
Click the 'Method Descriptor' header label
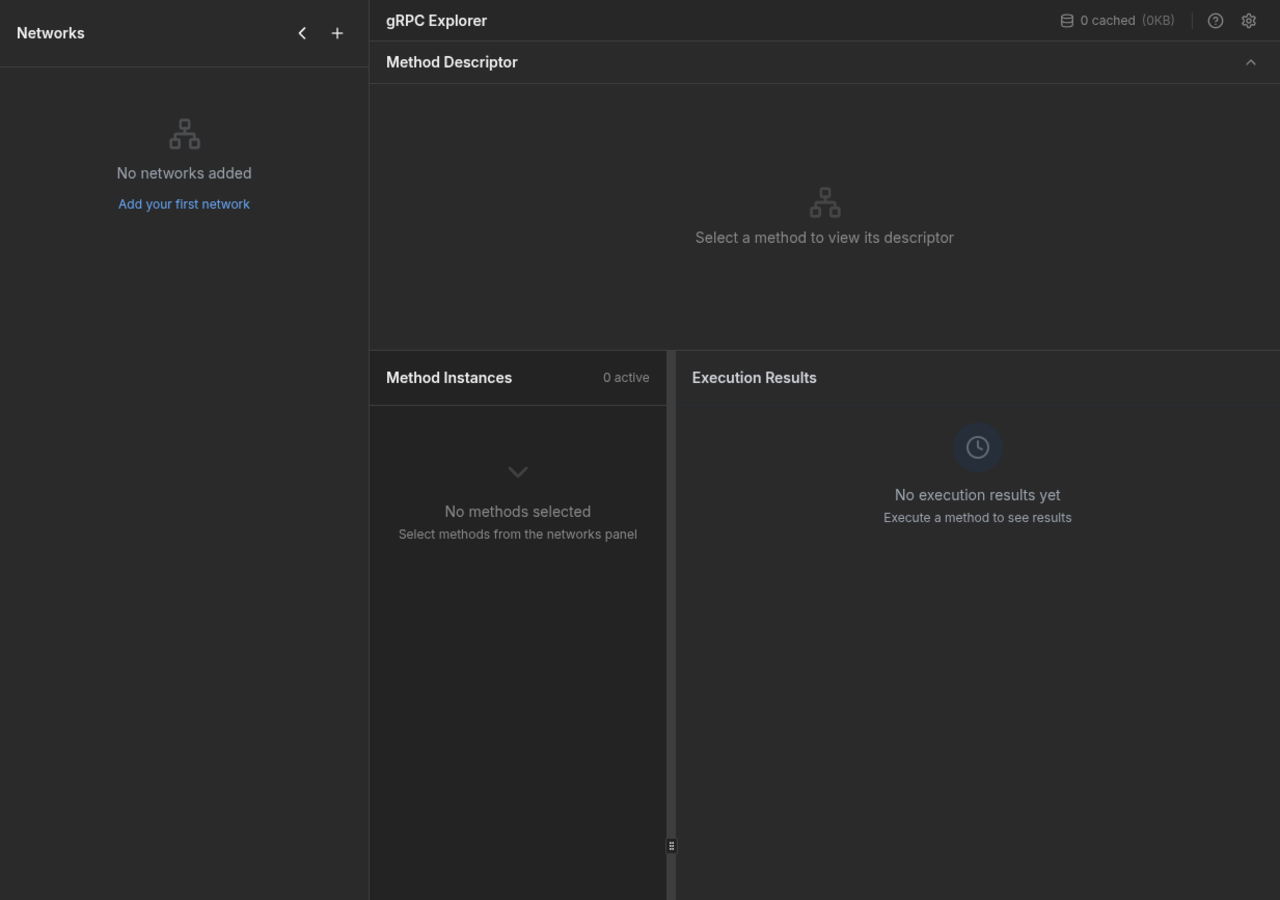coord(452,62)
